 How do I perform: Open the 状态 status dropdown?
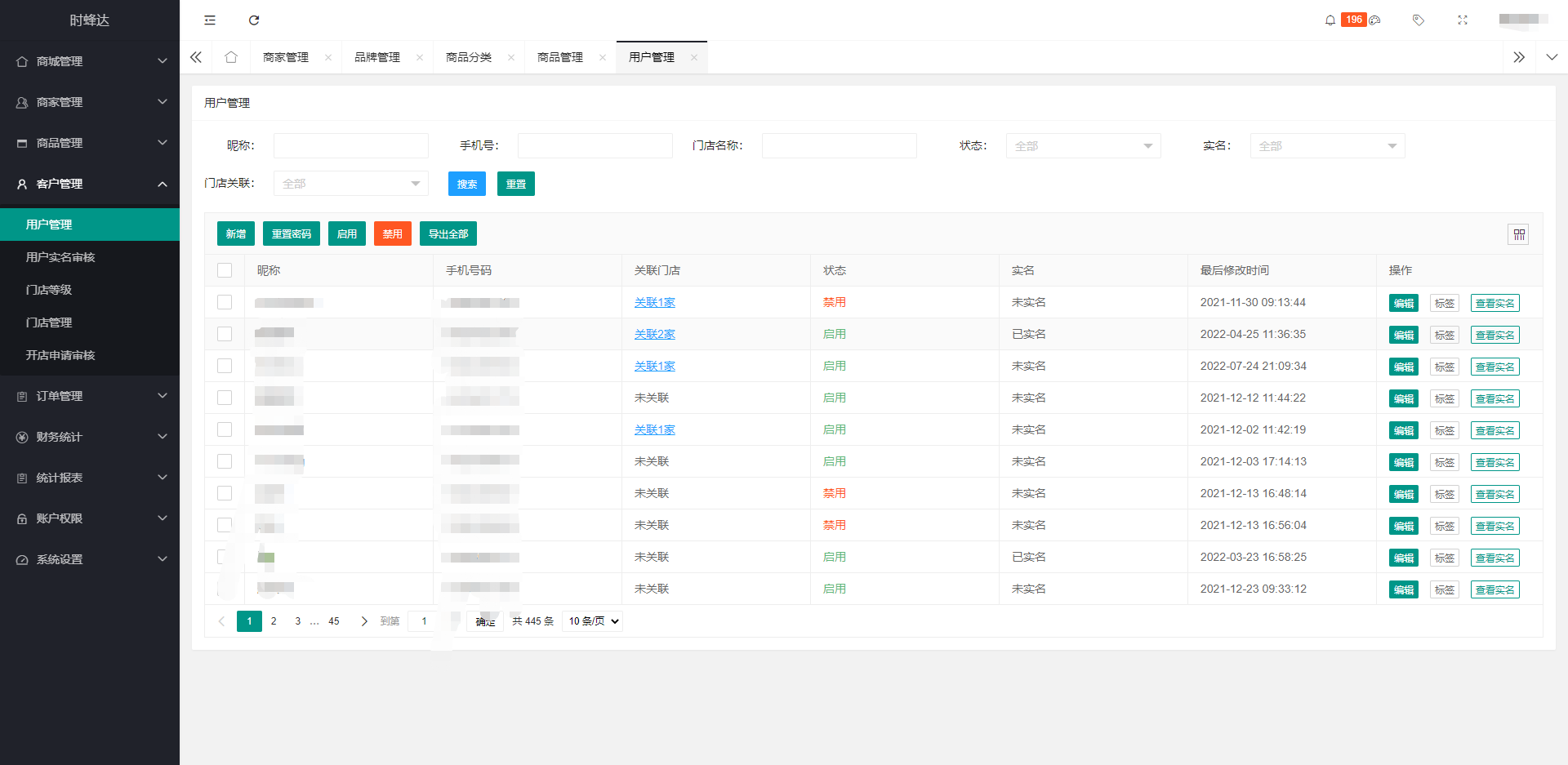click(x=1083, y=146)
